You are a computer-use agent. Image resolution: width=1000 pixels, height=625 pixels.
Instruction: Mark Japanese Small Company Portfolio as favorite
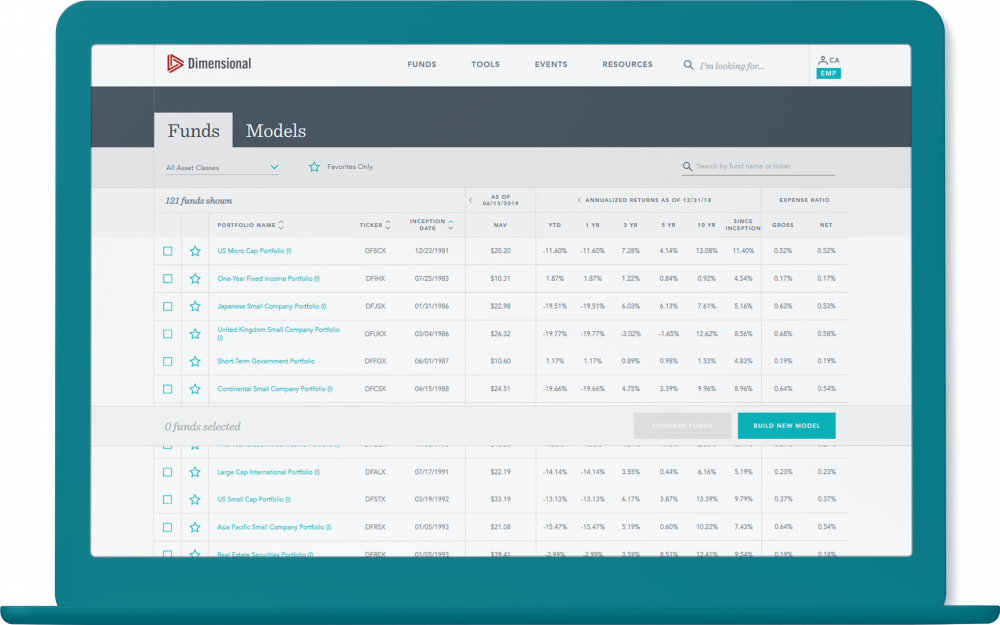(x=195, y=306)
